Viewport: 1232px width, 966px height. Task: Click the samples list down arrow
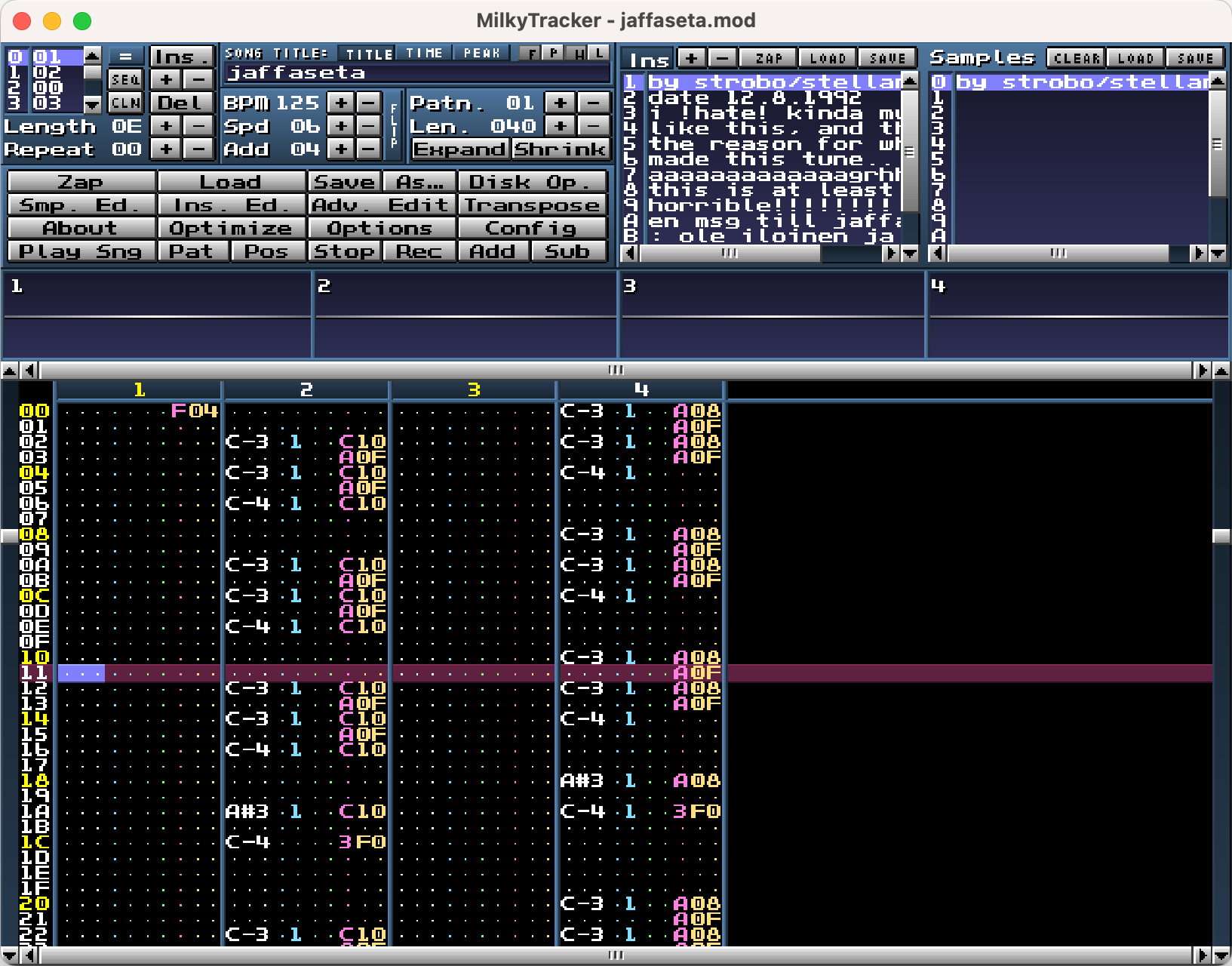click(1217, 254)
